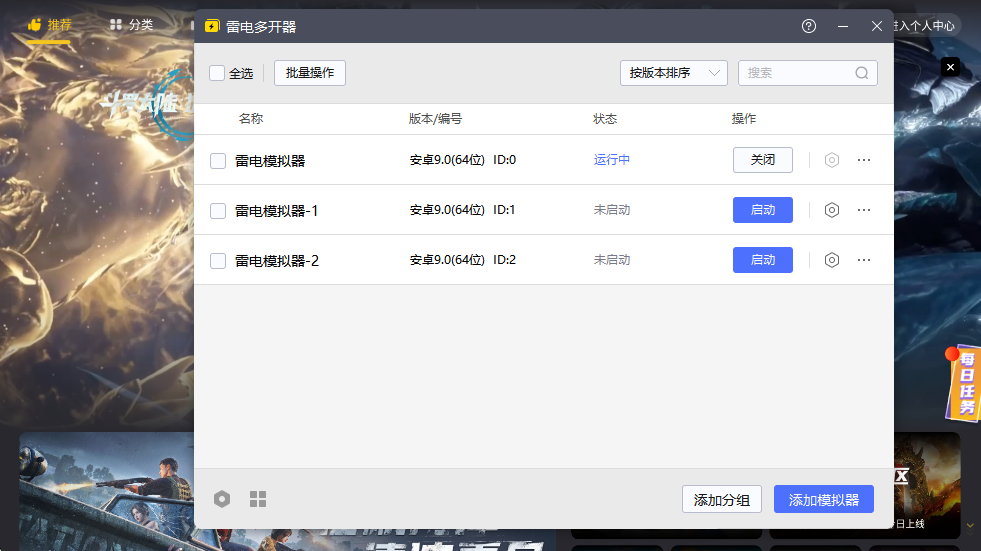This screenshot has width=981, height=551.
Task: Click the 状态 column header
Action: coord(605,119)
